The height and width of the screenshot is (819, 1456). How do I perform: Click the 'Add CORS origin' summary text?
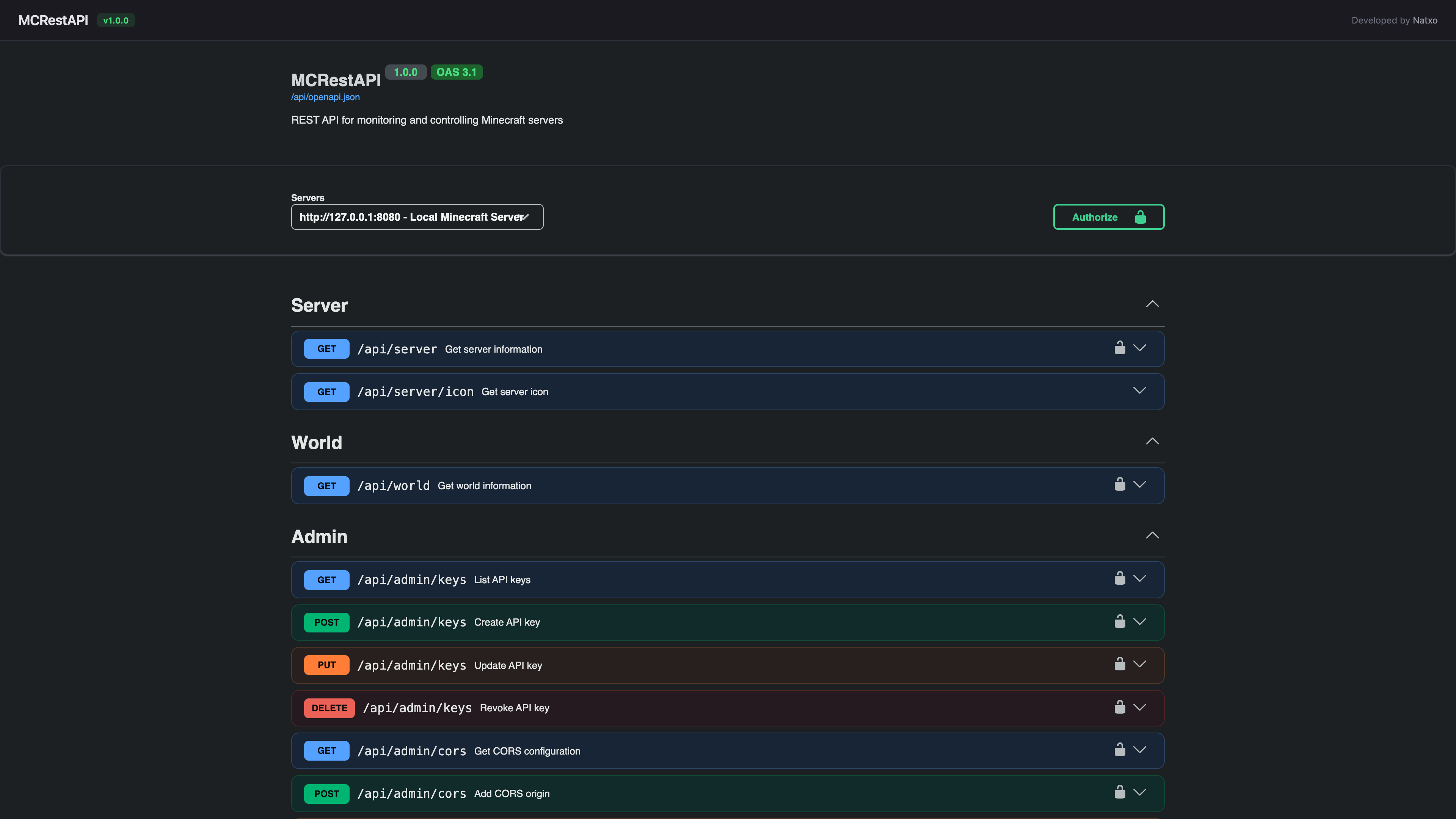pos(511,794)
